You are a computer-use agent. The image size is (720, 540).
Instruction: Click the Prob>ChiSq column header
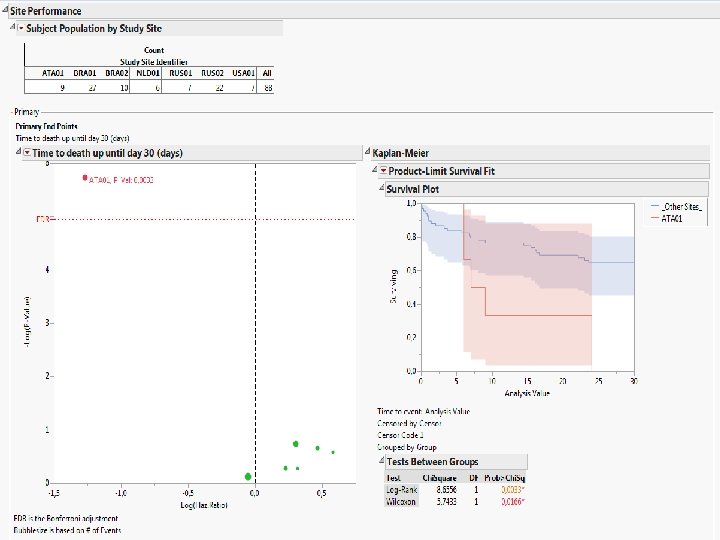[505, 478]
